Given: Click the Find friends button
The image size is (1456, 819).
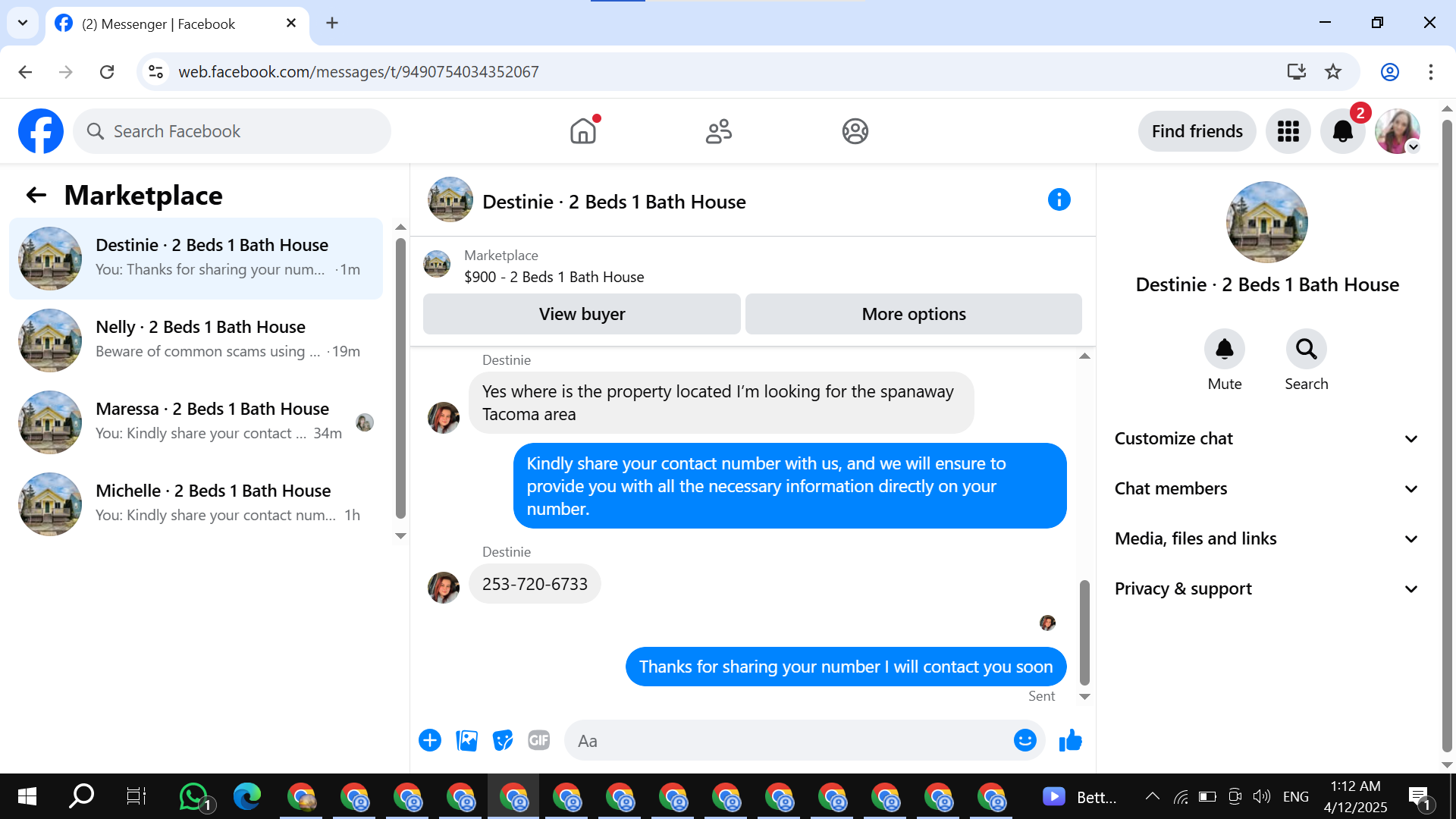Looking at the screenshot, I should click(x=1197, y=131).
